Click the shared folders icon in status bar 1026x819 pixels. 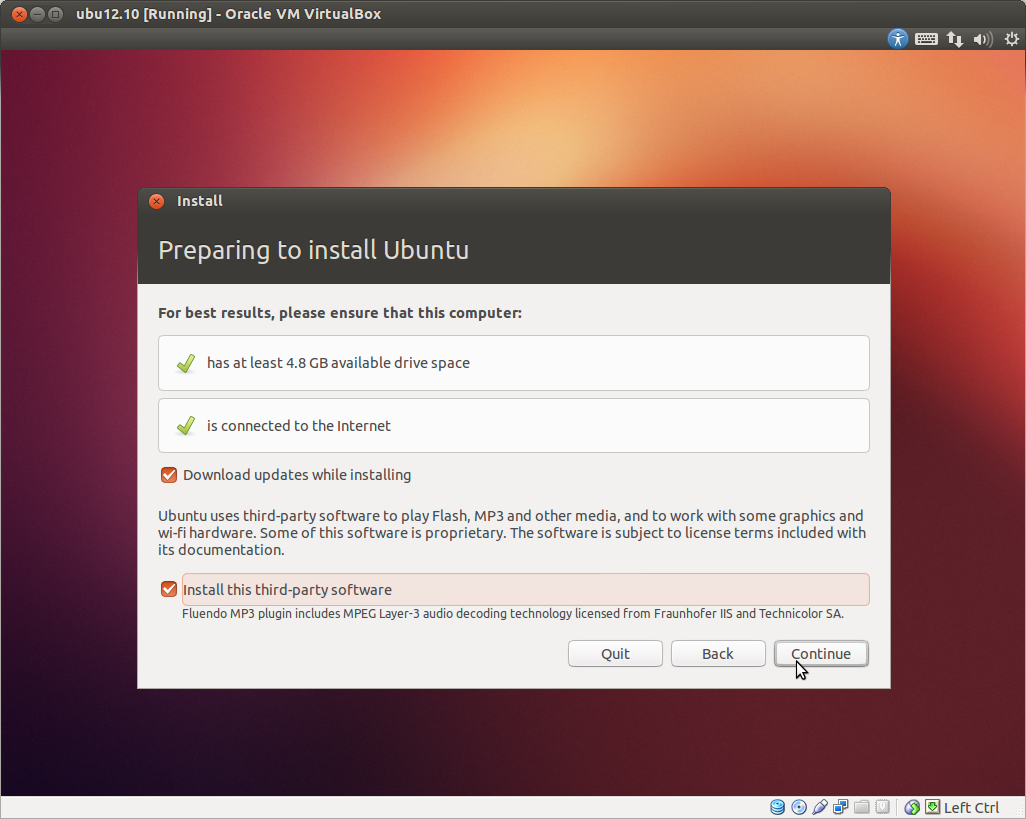(x=862, y=807)
